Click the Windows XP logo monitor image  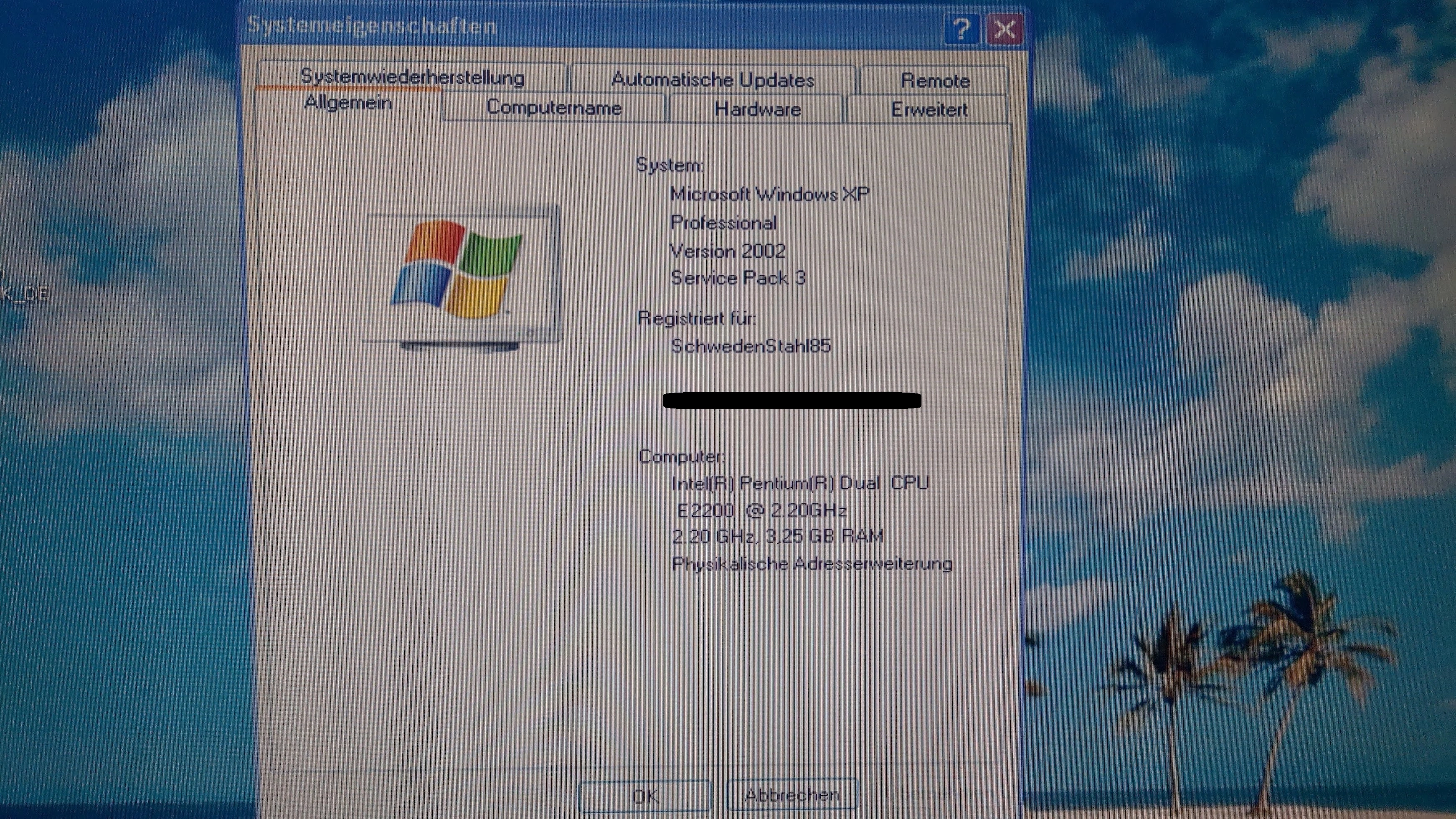coord(462,278)
